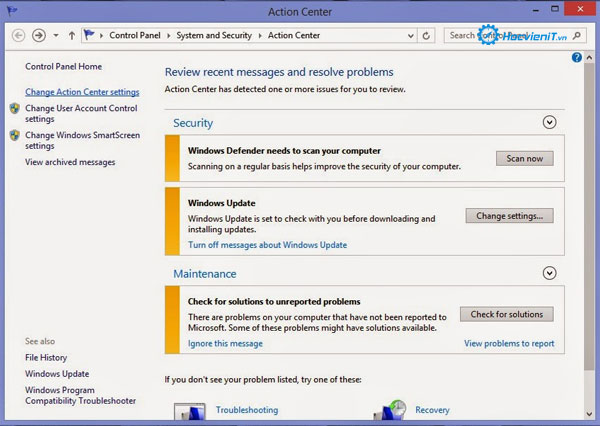Click the Check for solutions button
Image resolution: width=600 pixels, height=426 pixels.
tap(507, 314)
